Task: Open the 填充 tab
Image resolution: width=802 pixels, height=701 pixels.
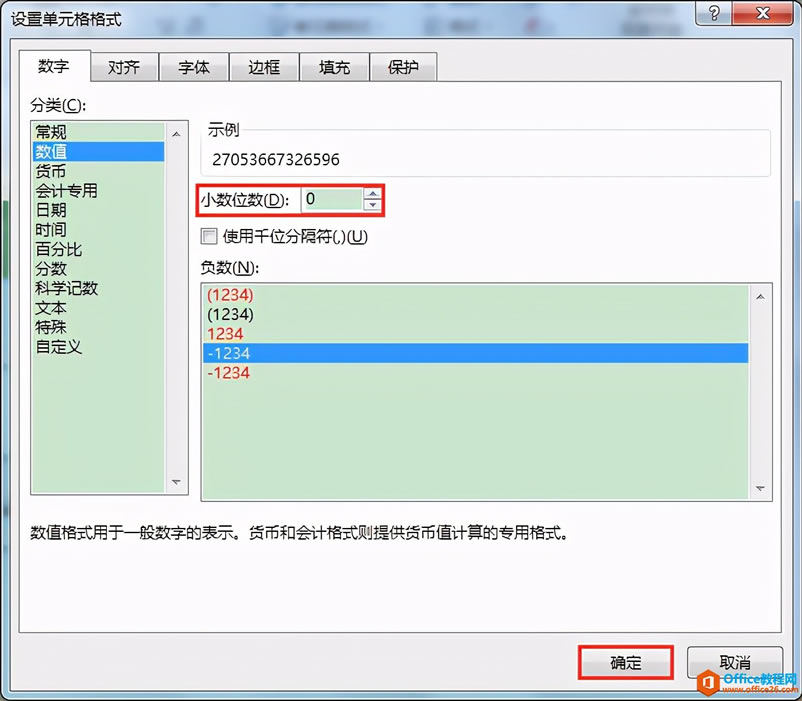Action: [x=334, y=67]
